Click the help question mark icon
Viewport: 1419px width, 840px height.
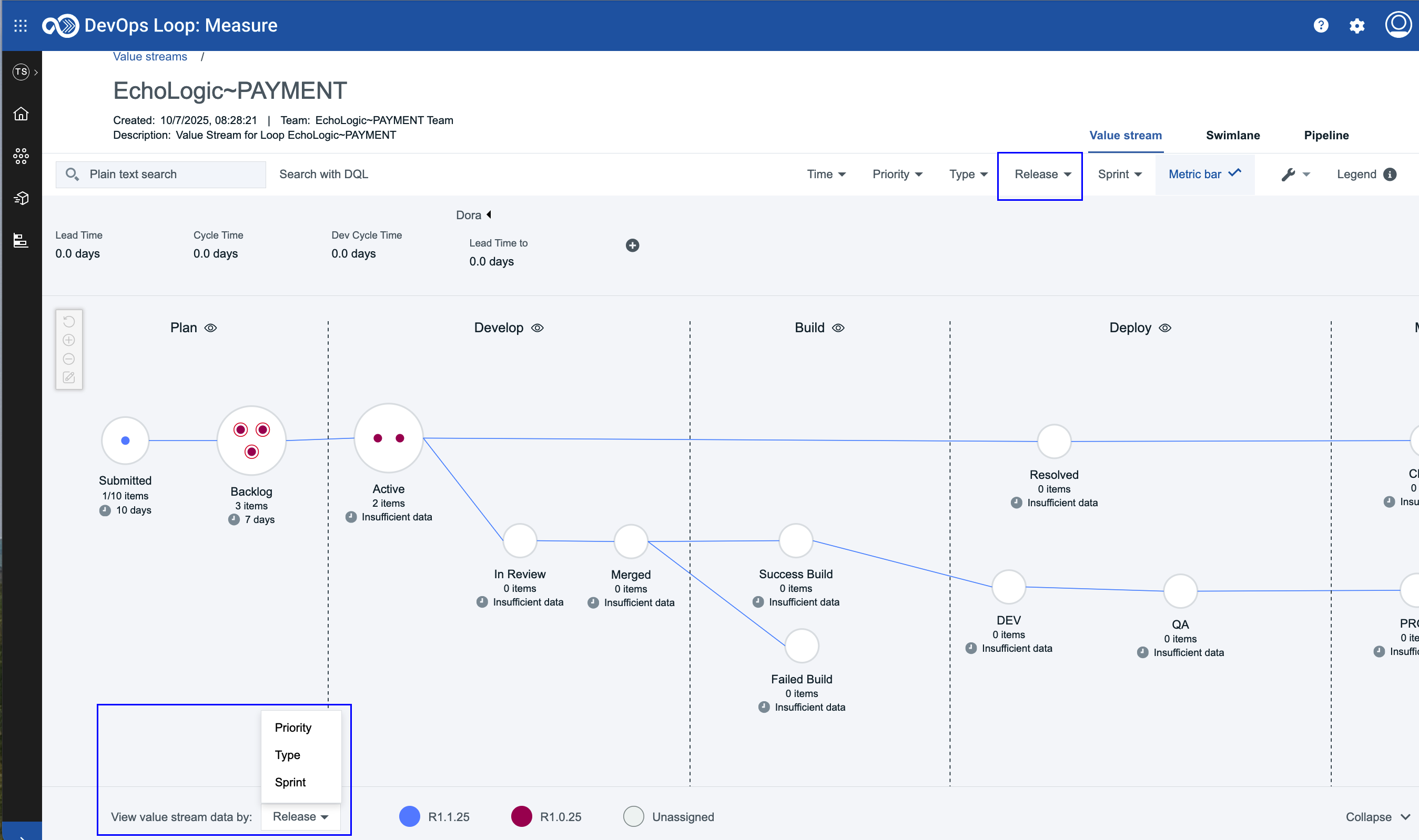[1321, 25]
